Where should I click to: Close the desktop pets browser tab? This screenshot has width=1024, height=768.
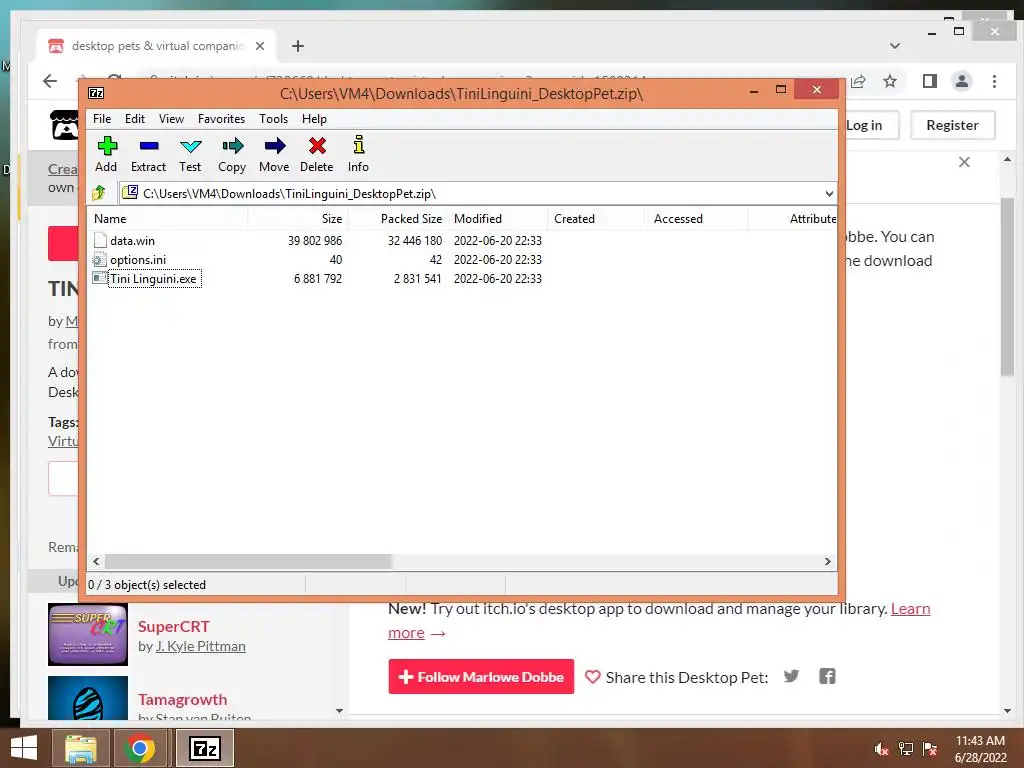(x=260, y=46)
